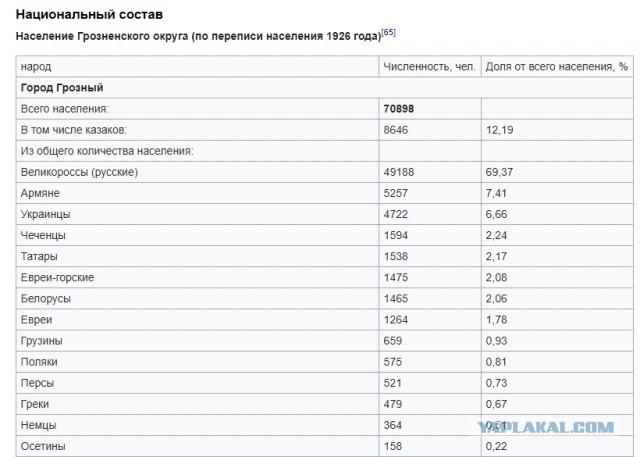Viewport: 640px width, 457px height.
Task: Click the percentage 0,67
Action: [x=496, y=404]
